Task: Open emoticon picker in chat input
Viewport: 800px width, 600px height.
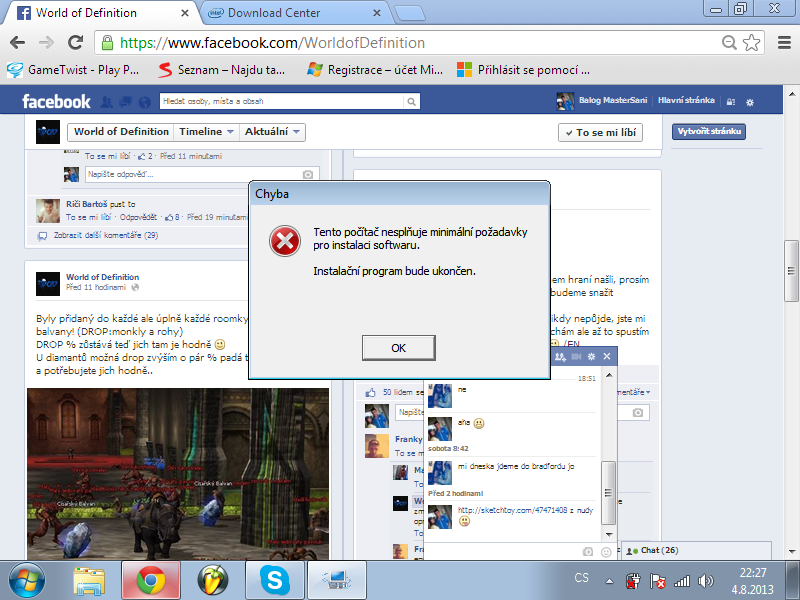Action: [x=606, y=552]
